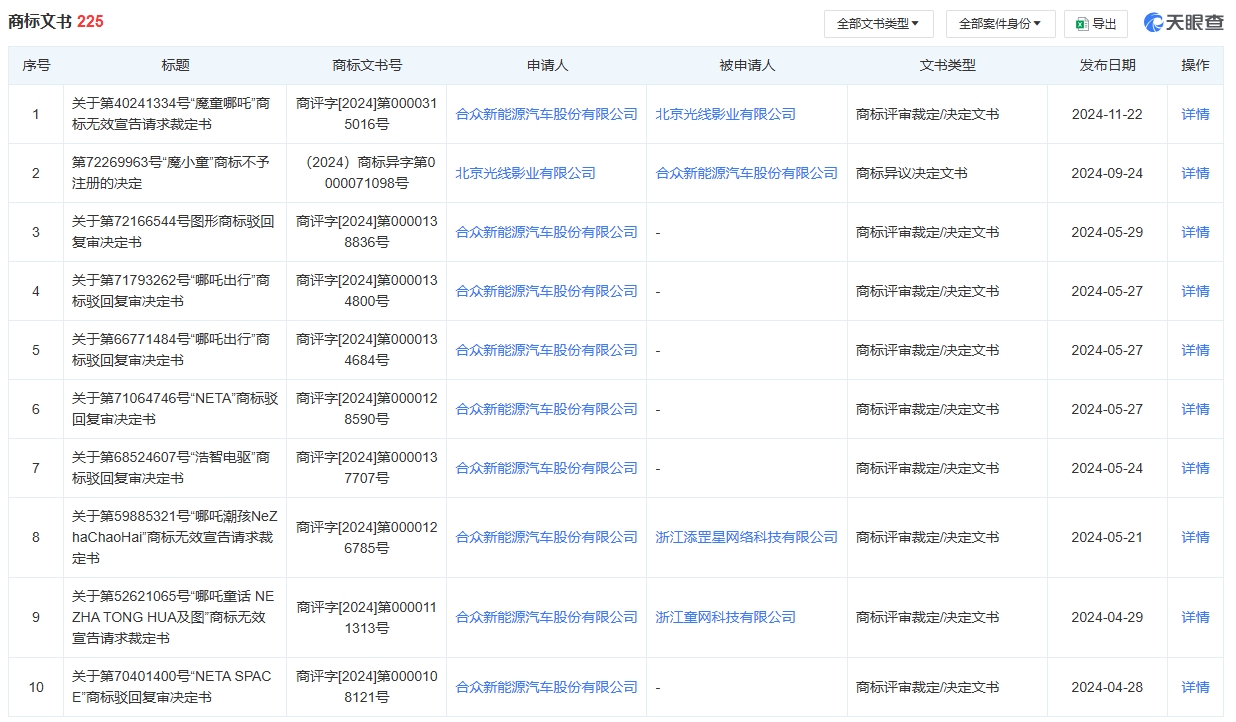Screen dimensions: 1236x722
Task: Click the 商标文书 225 heading
Action: click(56, 21)
